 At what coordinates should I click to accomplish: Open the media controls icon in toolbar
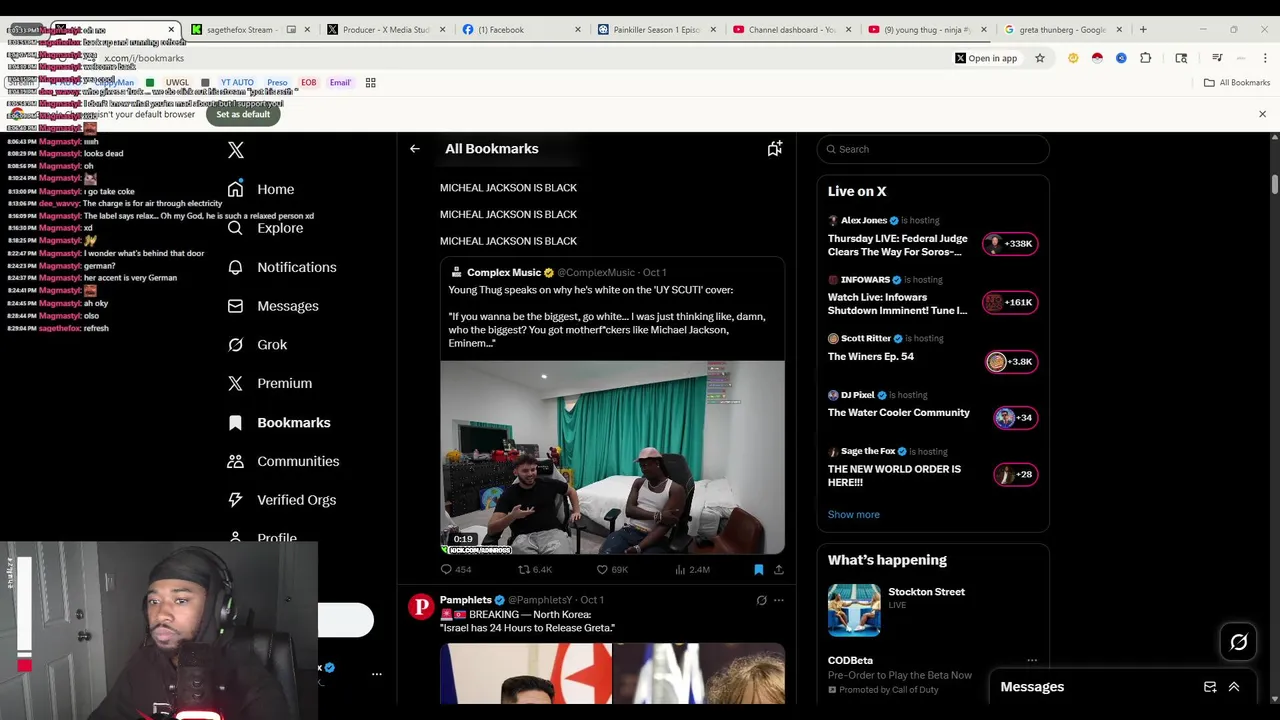click(1217, 58)
